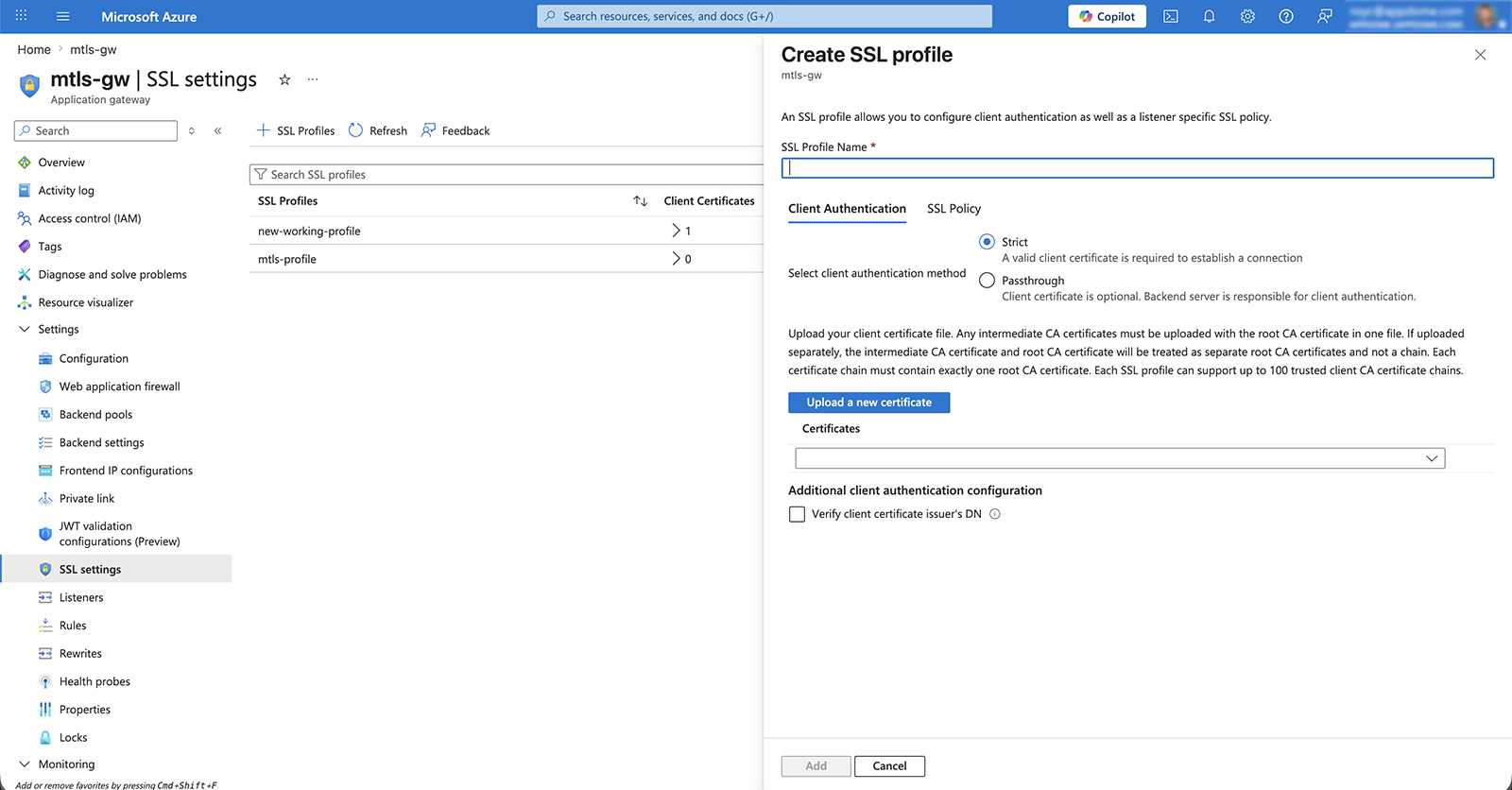The width and height of the screenshot is (1512, 790).
Task: Sort by the SSL Profiles column arrows
Action: (x=641, y=201)
